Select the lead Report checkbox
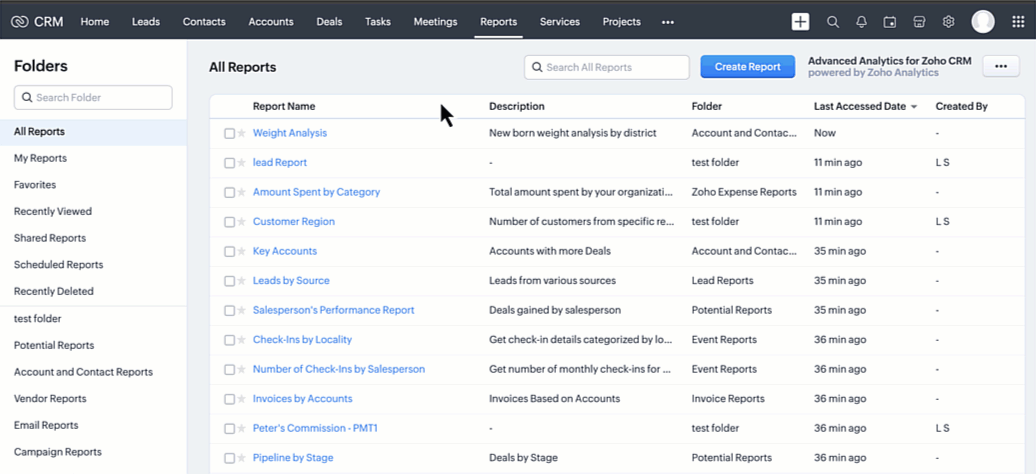This screenshot has width=1036, height=474. (229, 163)
